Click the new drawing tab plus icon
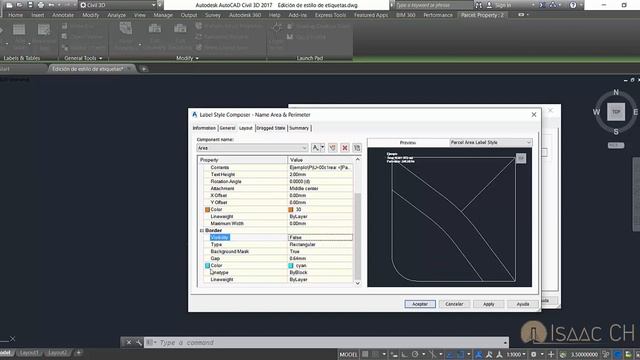 [x=144, y=69]
